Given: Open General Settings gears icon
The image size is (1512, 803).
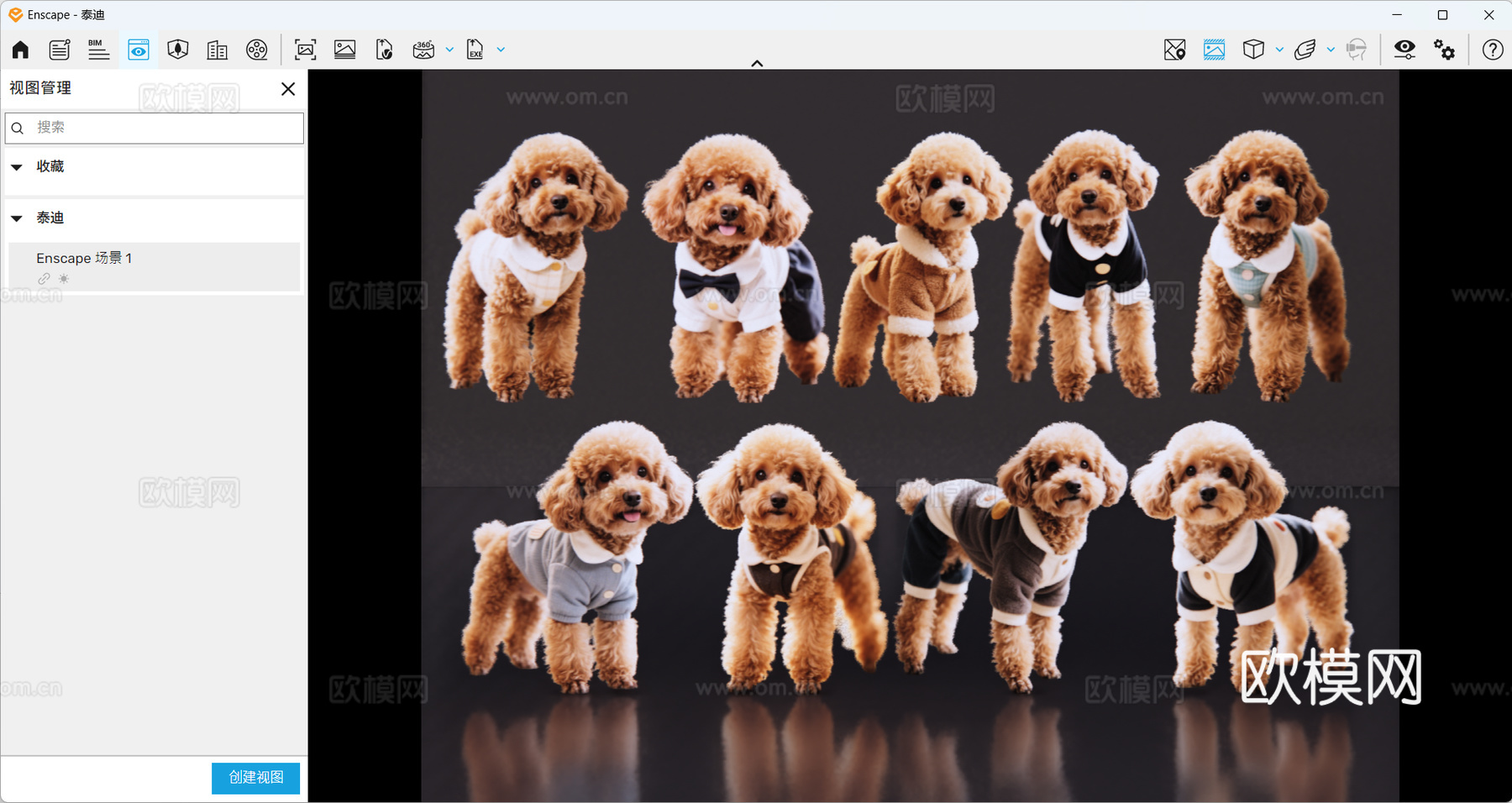Looking at the screenshot, I should [x=1444, y=50].
